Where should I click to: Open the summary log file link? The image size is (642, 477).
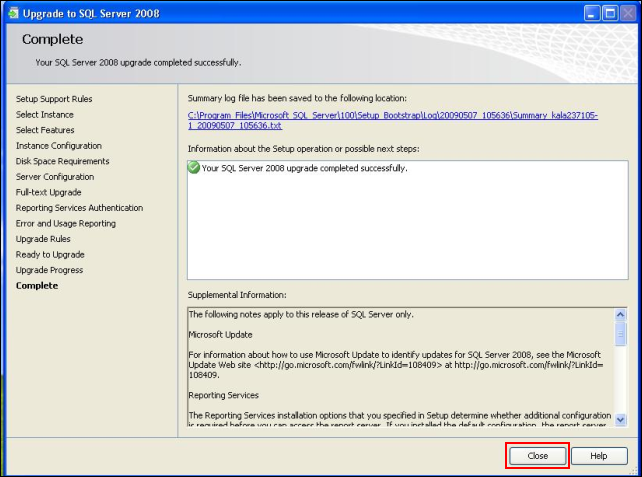[x=392, y=120]
